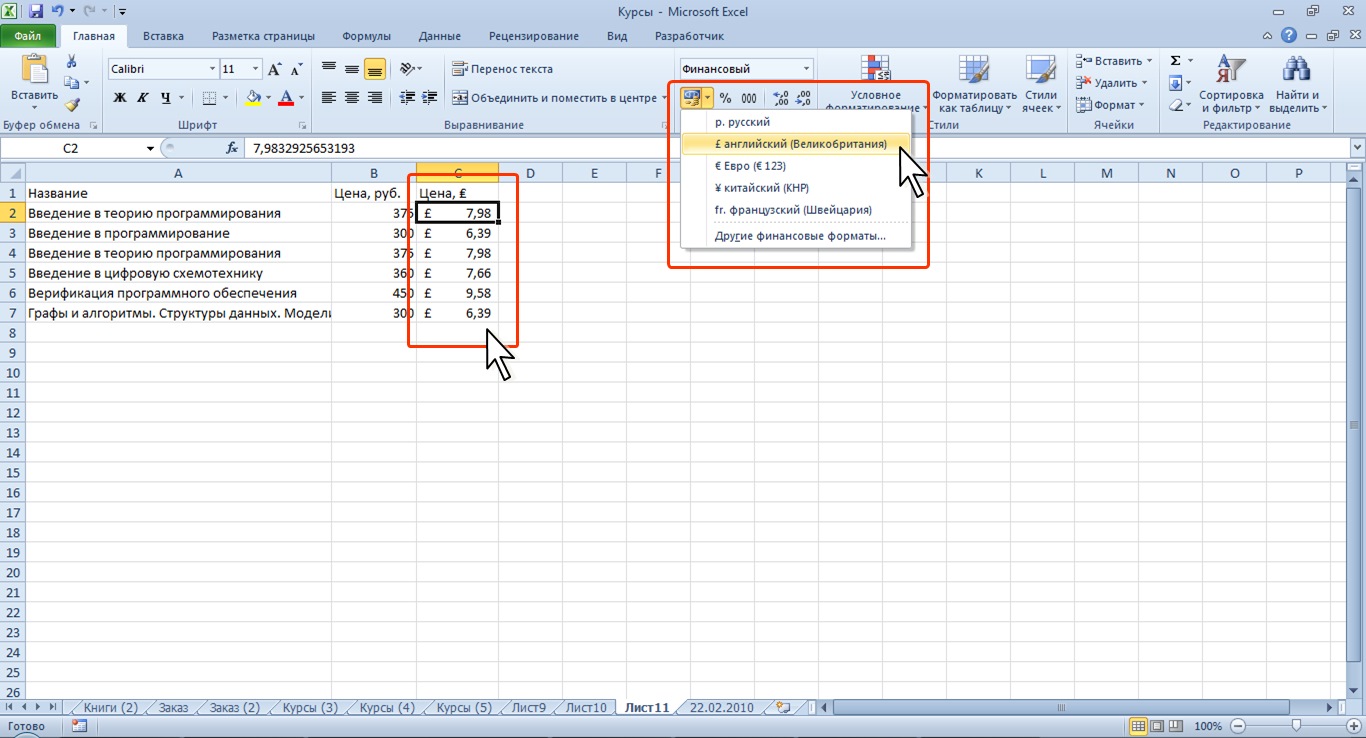Click the text orientation icon
Viewport: 1366px width, 738px height.
(x=407, y=69)
